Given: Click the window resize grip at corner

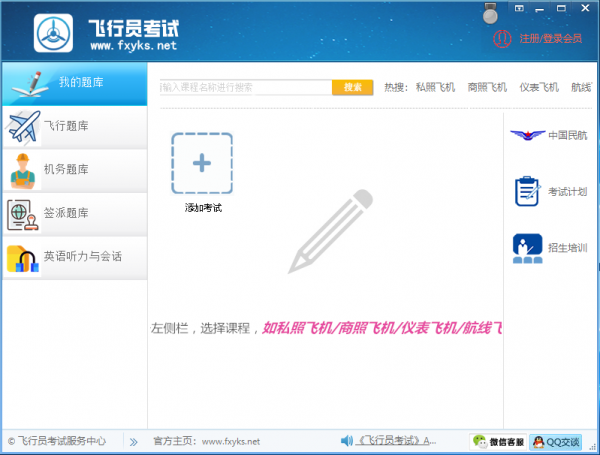Looking at the screenshot, I should pos(593,447).
